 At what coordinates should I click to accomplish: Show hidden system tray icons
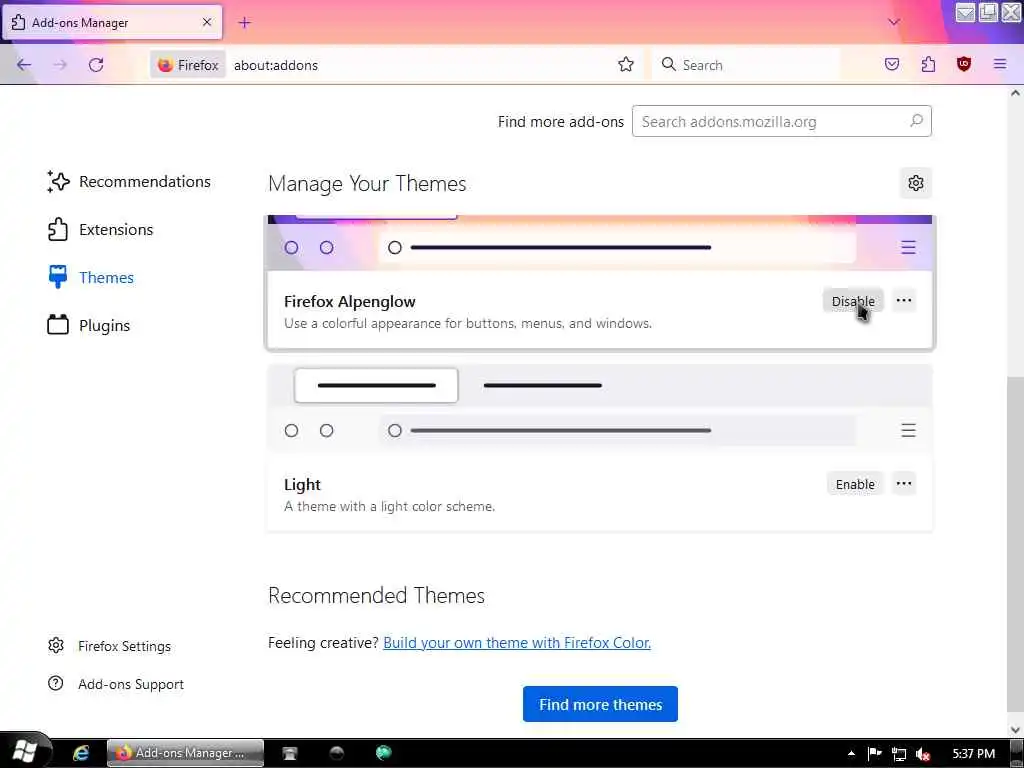(x=851, y=753)
